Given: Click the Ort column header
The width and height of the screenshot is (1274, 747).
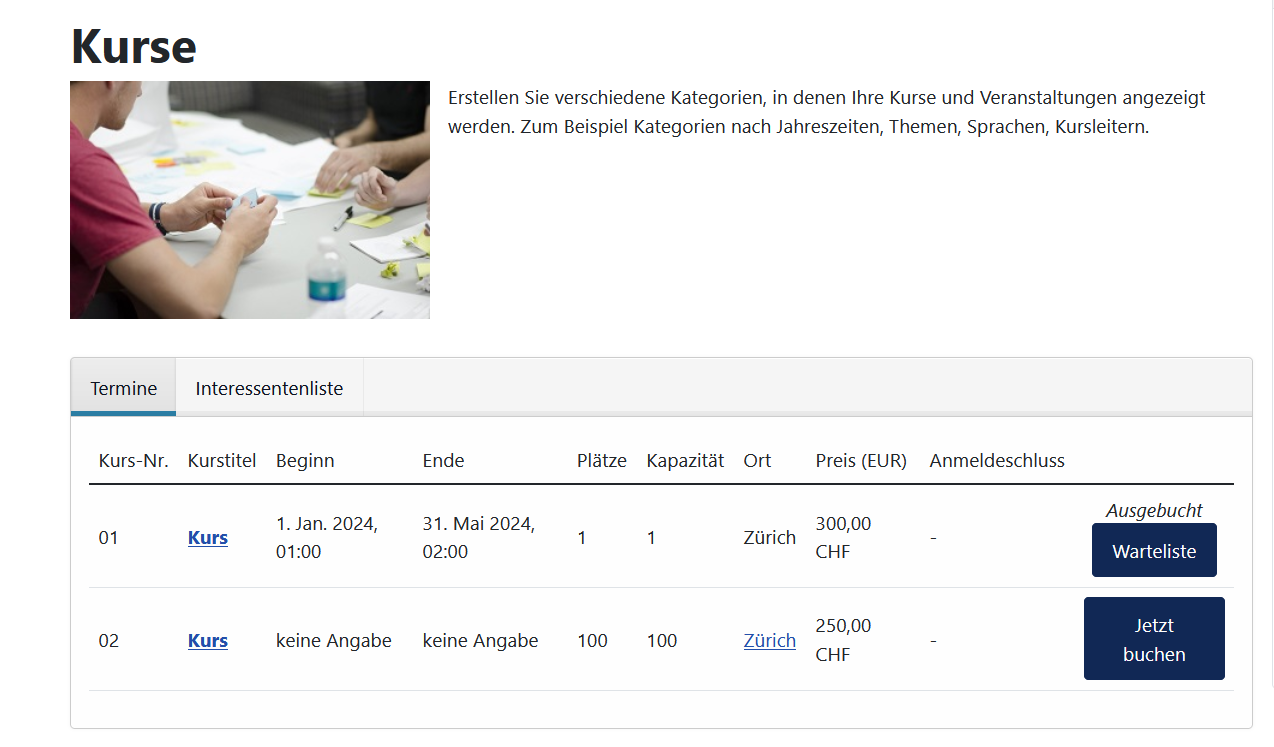Looking at the screenshot, I should (x=757, y=461).
